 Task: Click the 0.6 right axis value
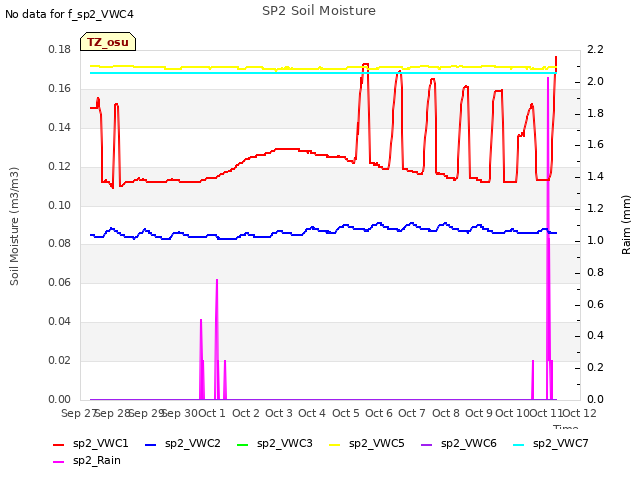tap(595, 304)
